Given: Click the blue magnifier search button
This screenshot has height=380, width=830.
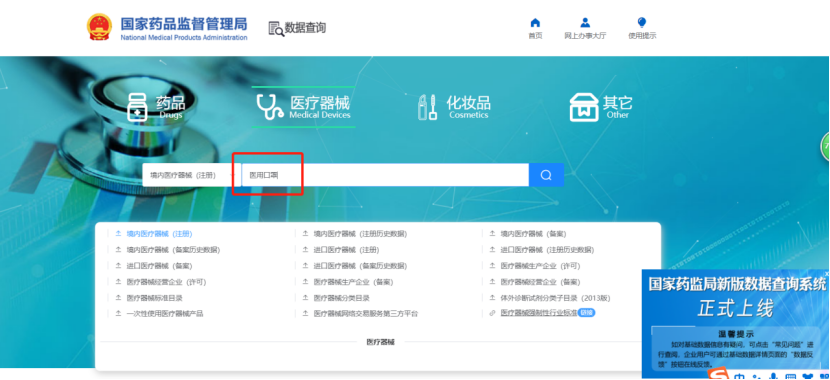Looking at the screenshot, I should pyautogui.click(x=546, y=175).
